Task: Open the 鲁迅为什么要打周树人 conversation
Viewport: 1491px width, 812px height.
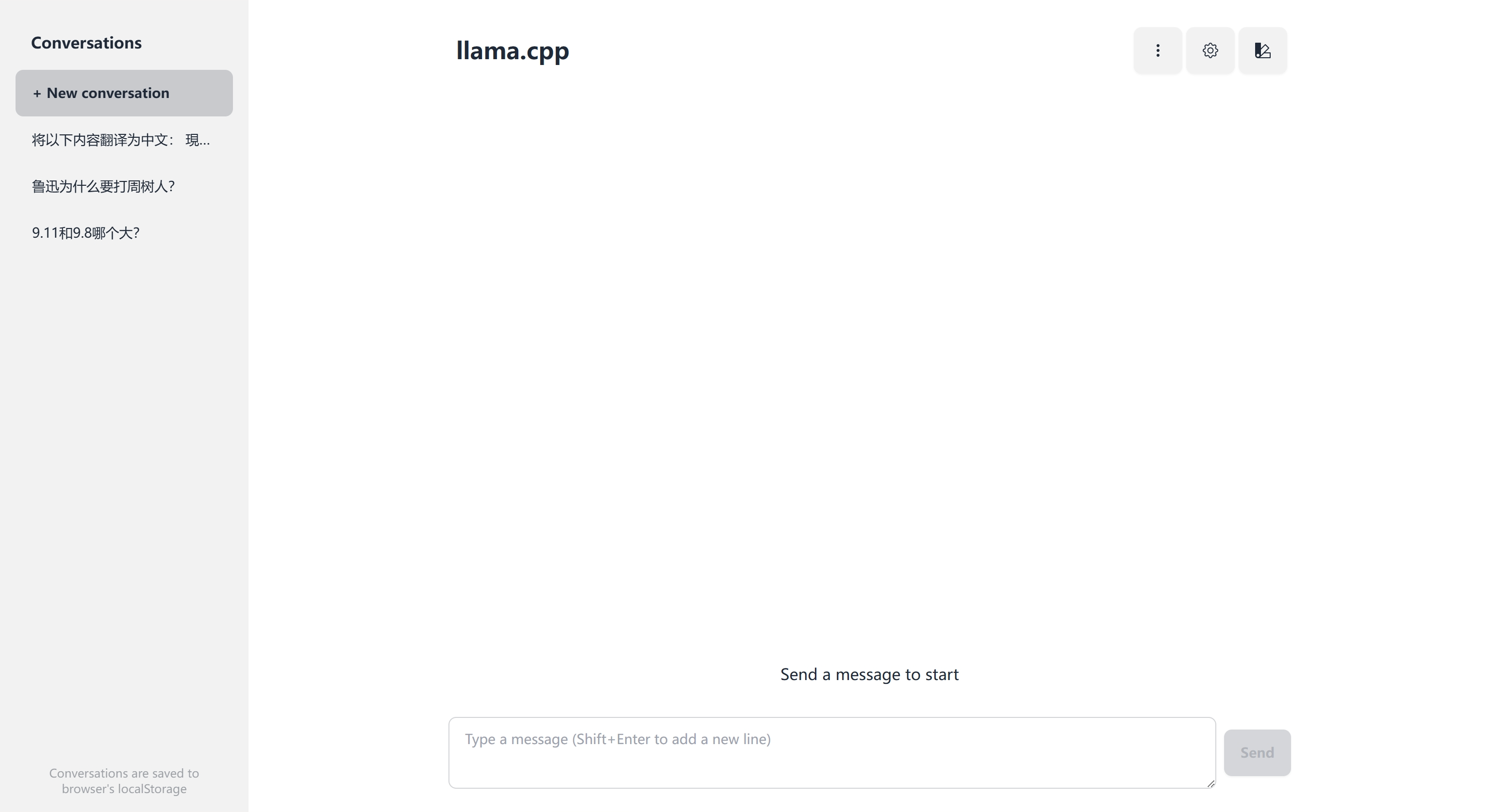Action: tap(103, 186)
